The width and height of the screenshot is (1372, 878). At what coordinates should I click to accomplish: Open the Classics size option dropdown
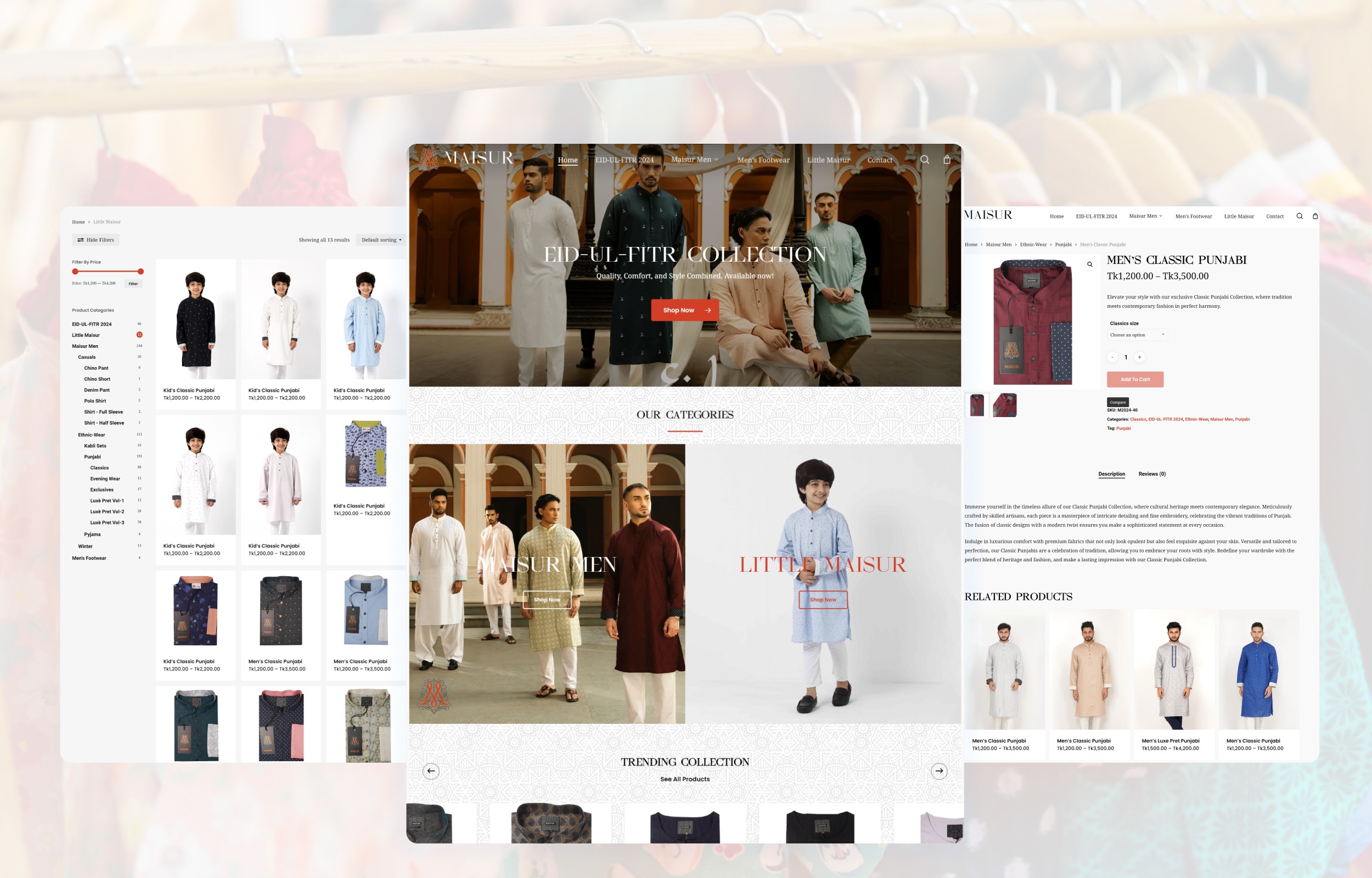point(1137,335)
